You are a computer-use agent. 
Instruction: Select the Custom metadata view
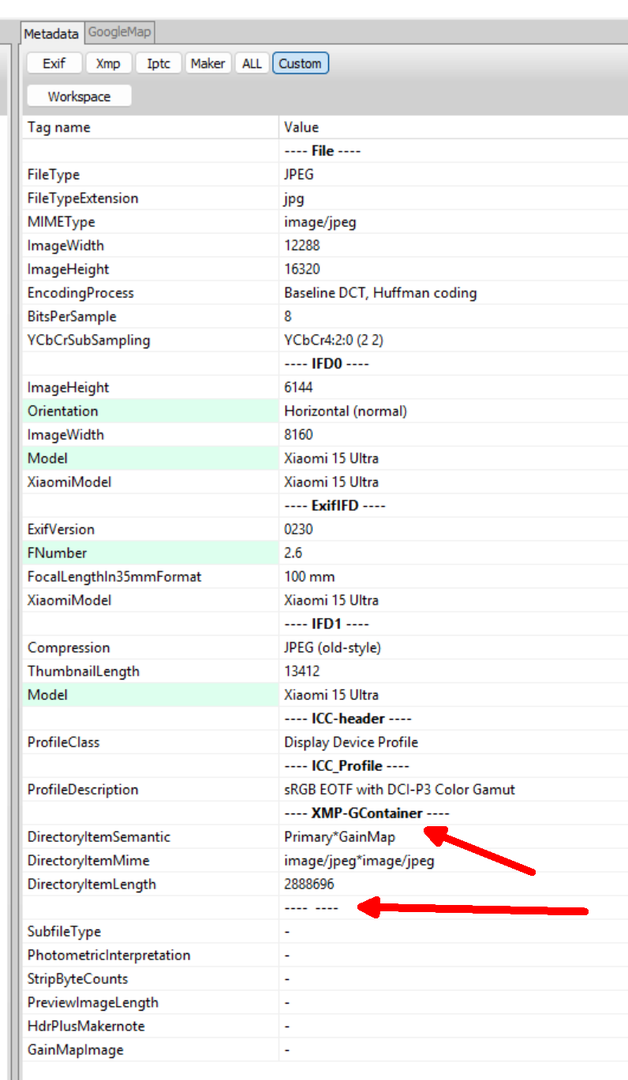[x=300, y=63]
